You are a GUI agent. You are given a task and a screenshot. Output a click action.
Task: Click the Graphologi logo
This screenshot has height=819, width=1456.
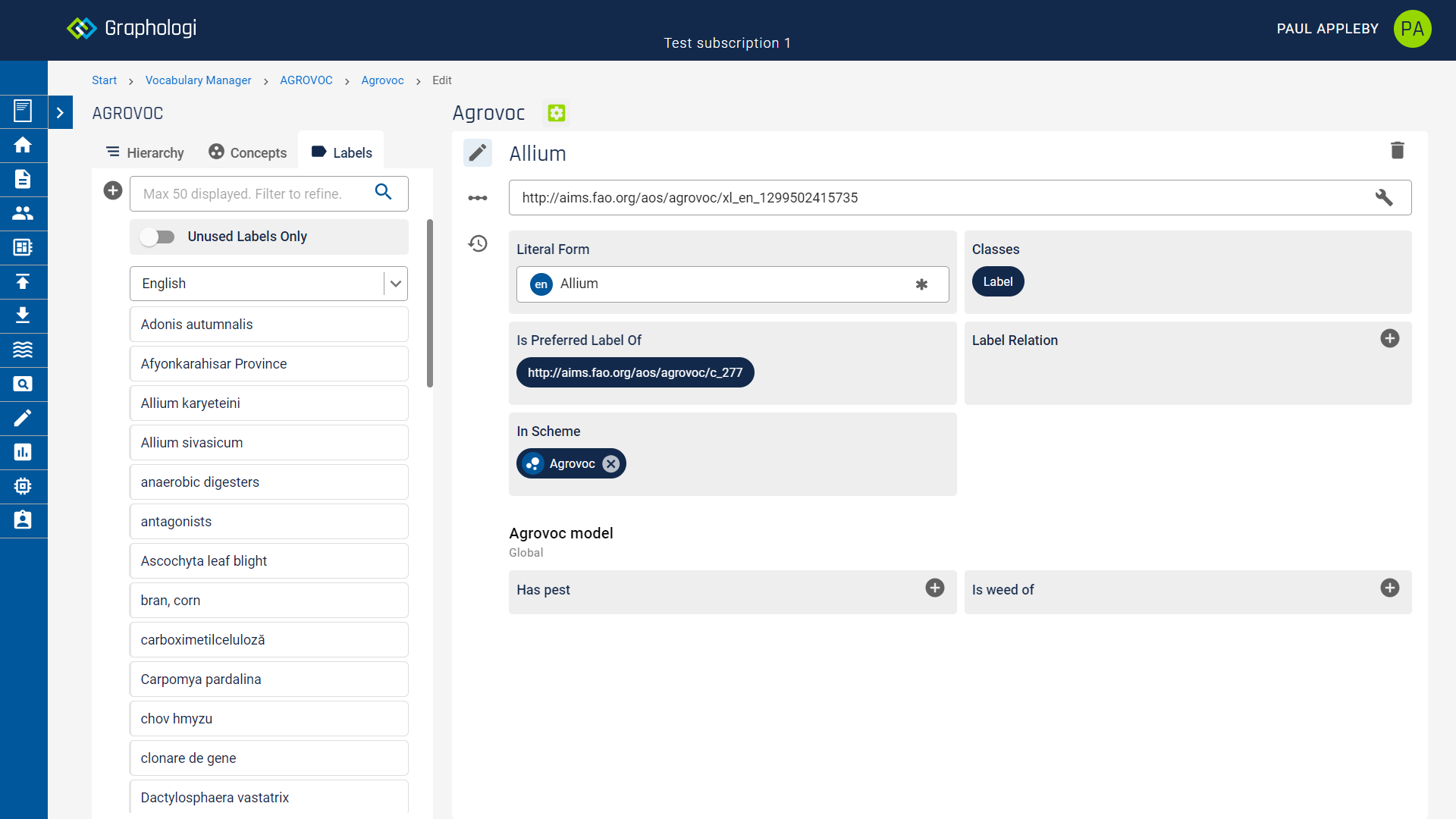pos(132,28)
